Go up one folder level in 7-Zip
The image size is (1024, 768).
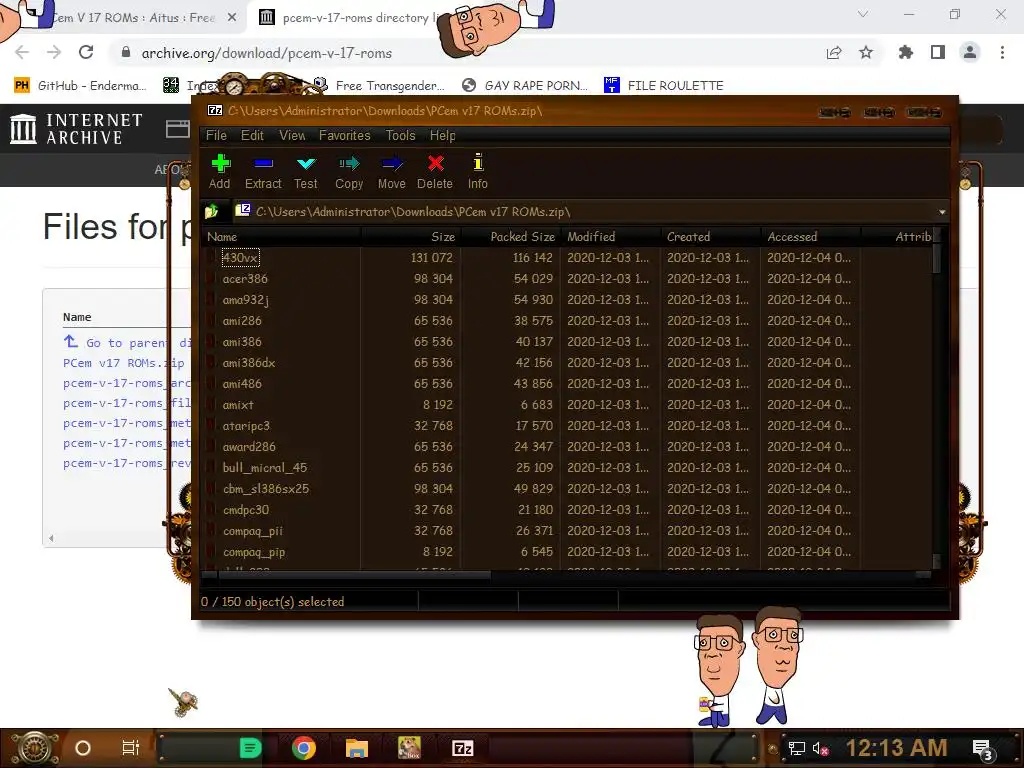[212, 212]
